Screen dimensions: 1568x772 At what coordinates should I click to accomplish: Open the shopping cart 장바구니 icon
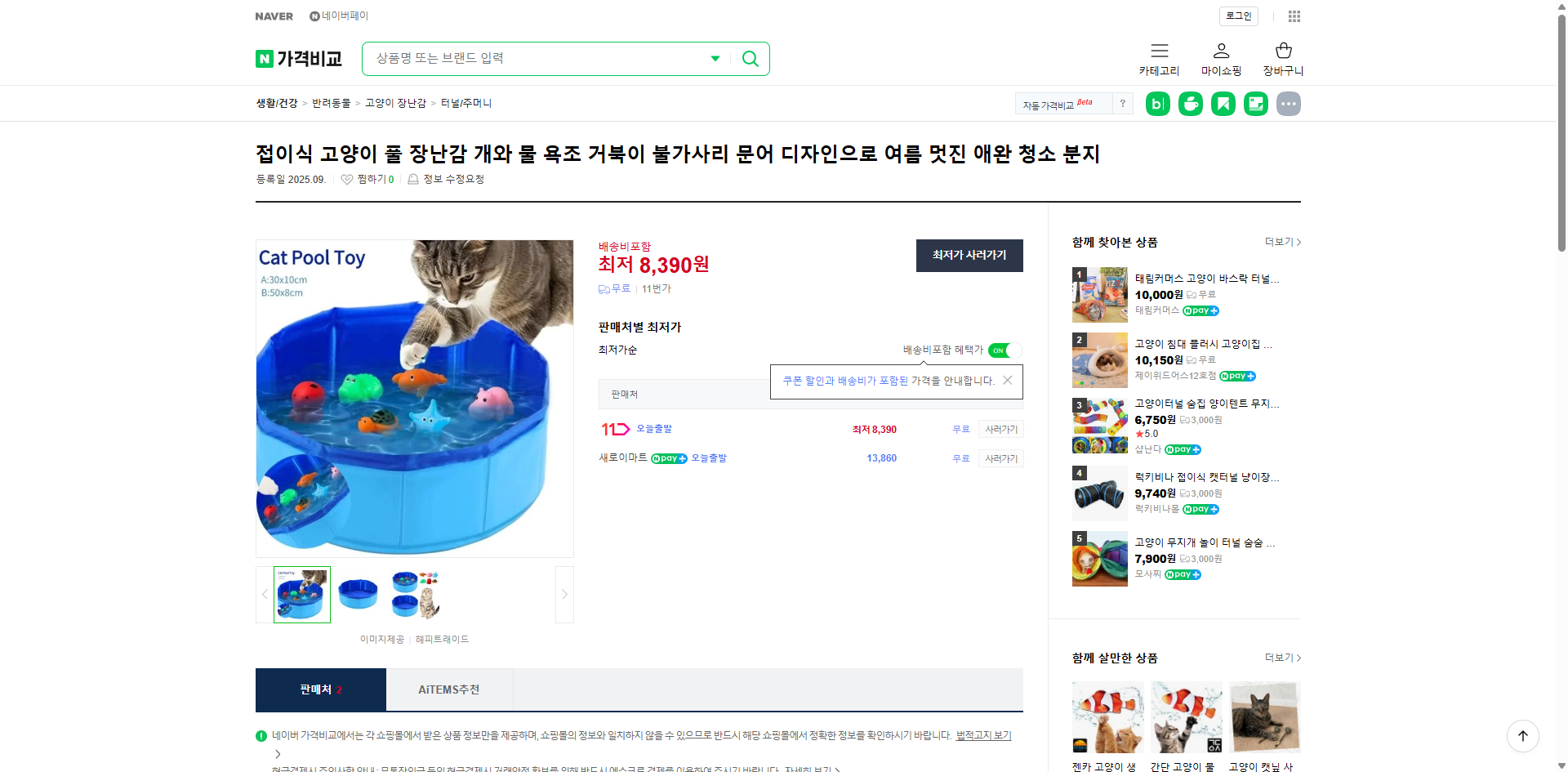click(x=1282, y=58)
